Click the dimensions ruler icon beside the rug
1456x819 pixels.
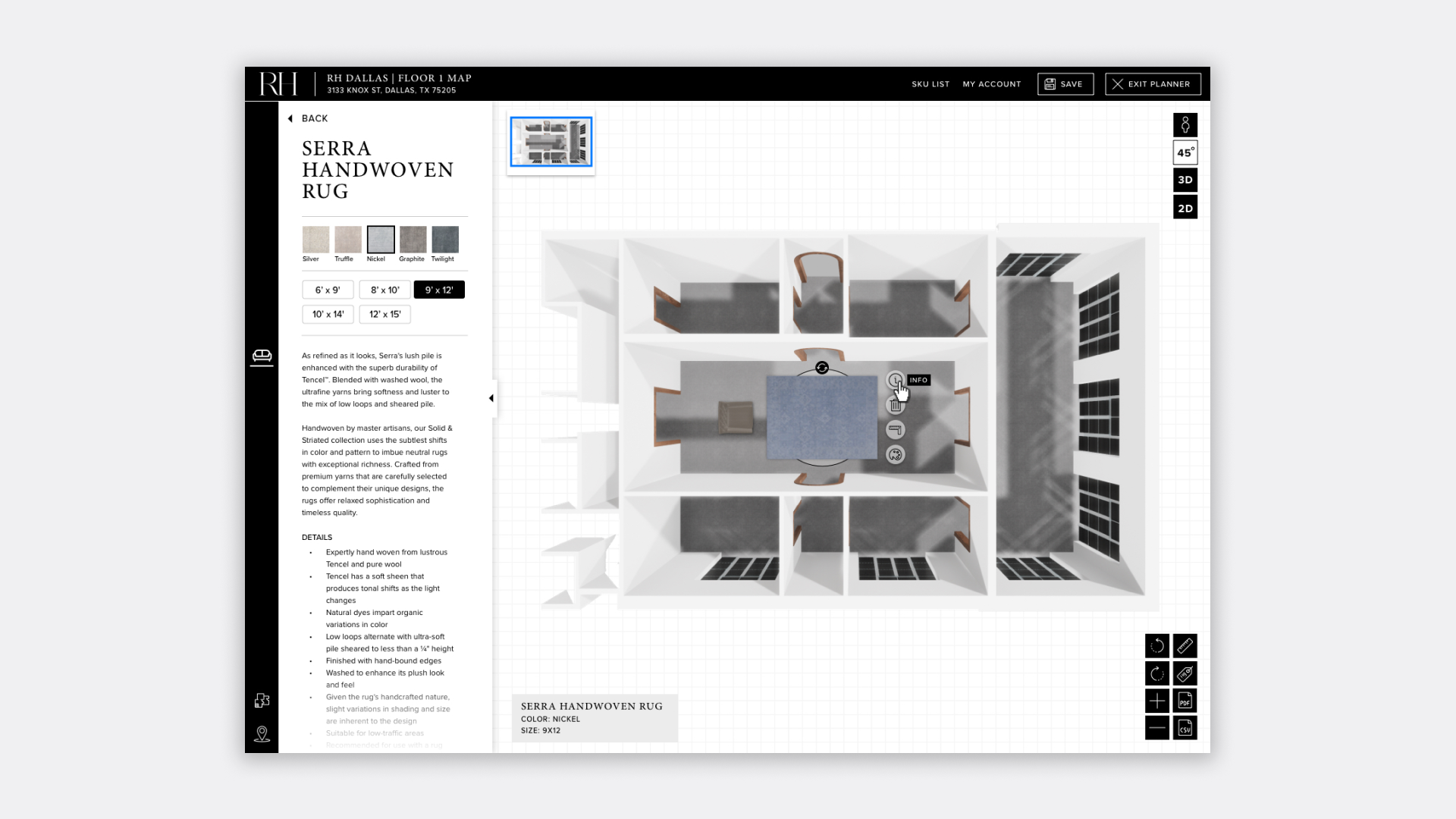[896, 430]
